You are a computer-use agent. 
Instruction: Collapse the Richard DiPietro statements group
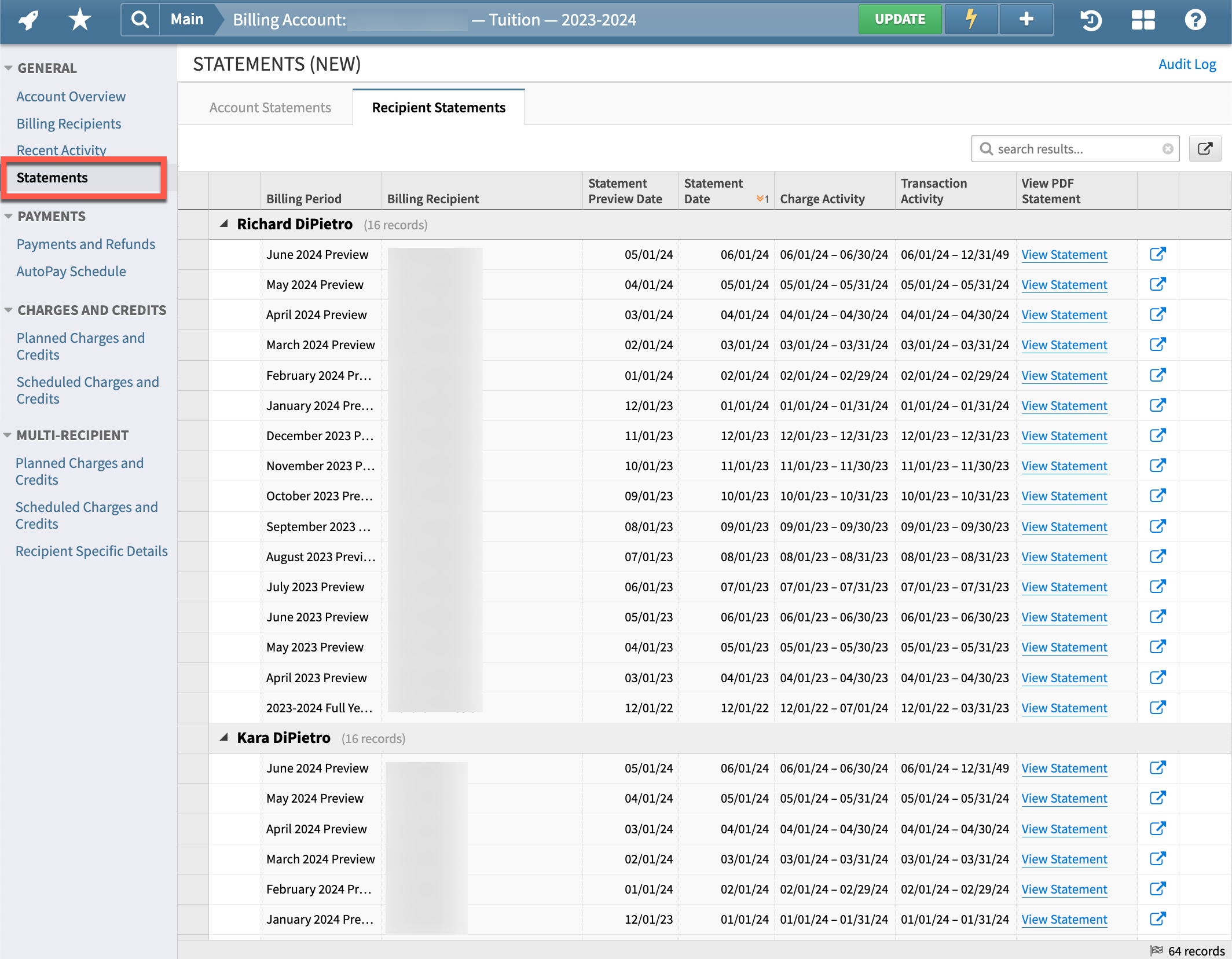point(223,224)
